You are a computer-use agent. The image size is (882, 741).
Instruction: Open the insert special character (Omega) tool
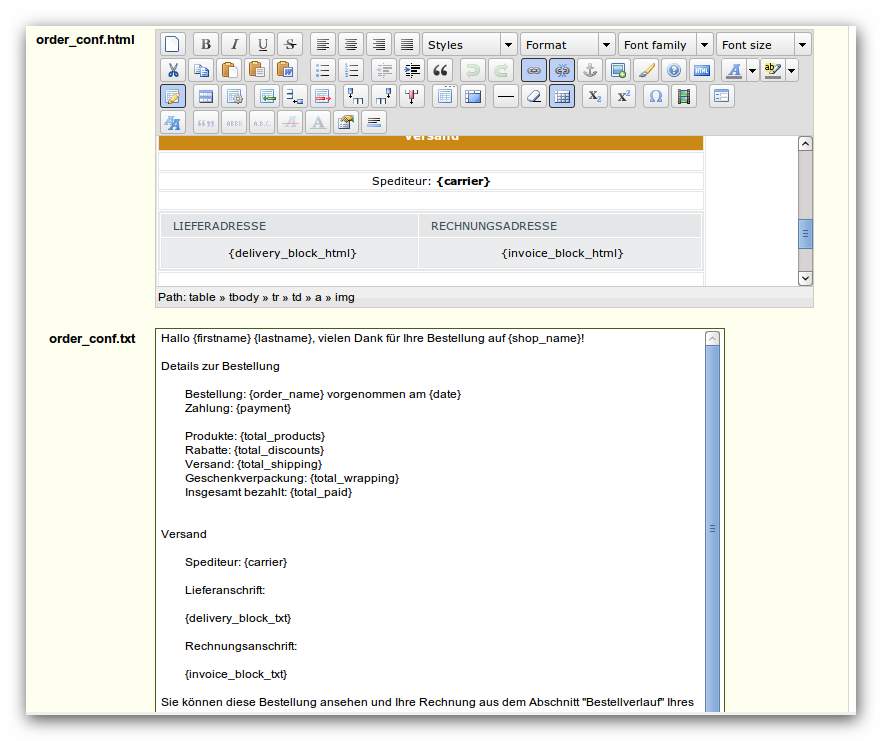coord(655,96)
